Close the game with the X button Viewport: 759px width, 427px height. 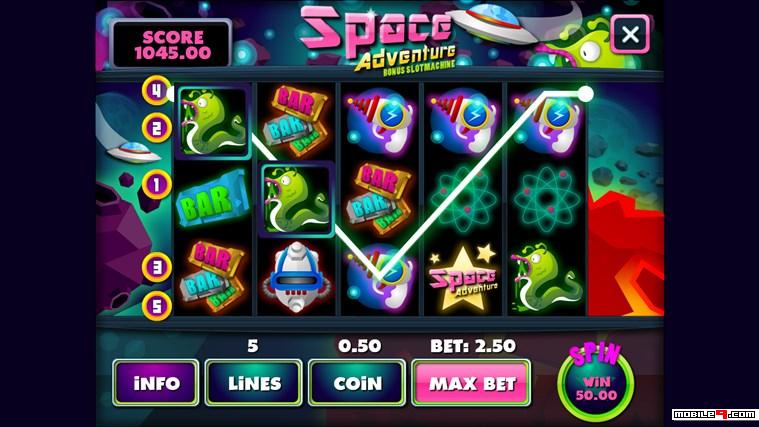630,34
